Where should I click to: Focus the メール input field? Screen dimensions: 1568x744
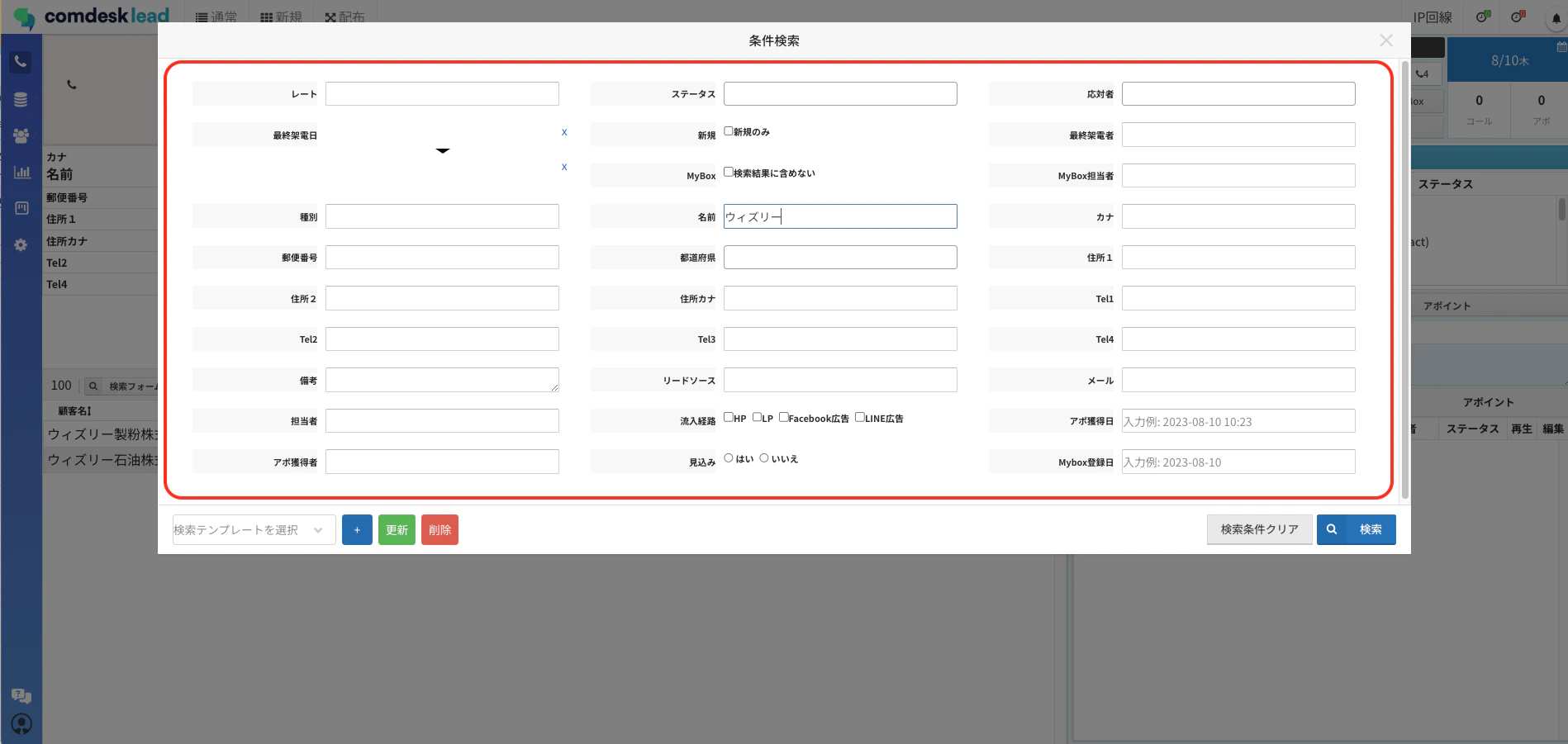tap(1238, 380)
